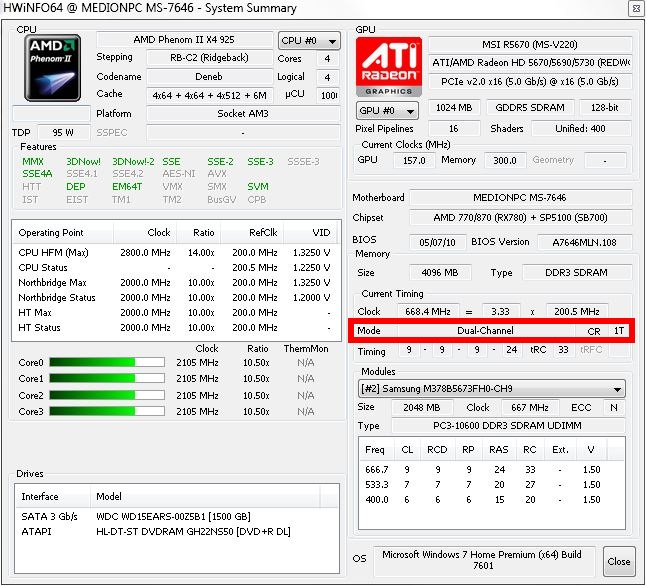Click the AMD Phenom II X4 925 name field

pyautogui.click(x=184, y=40)
